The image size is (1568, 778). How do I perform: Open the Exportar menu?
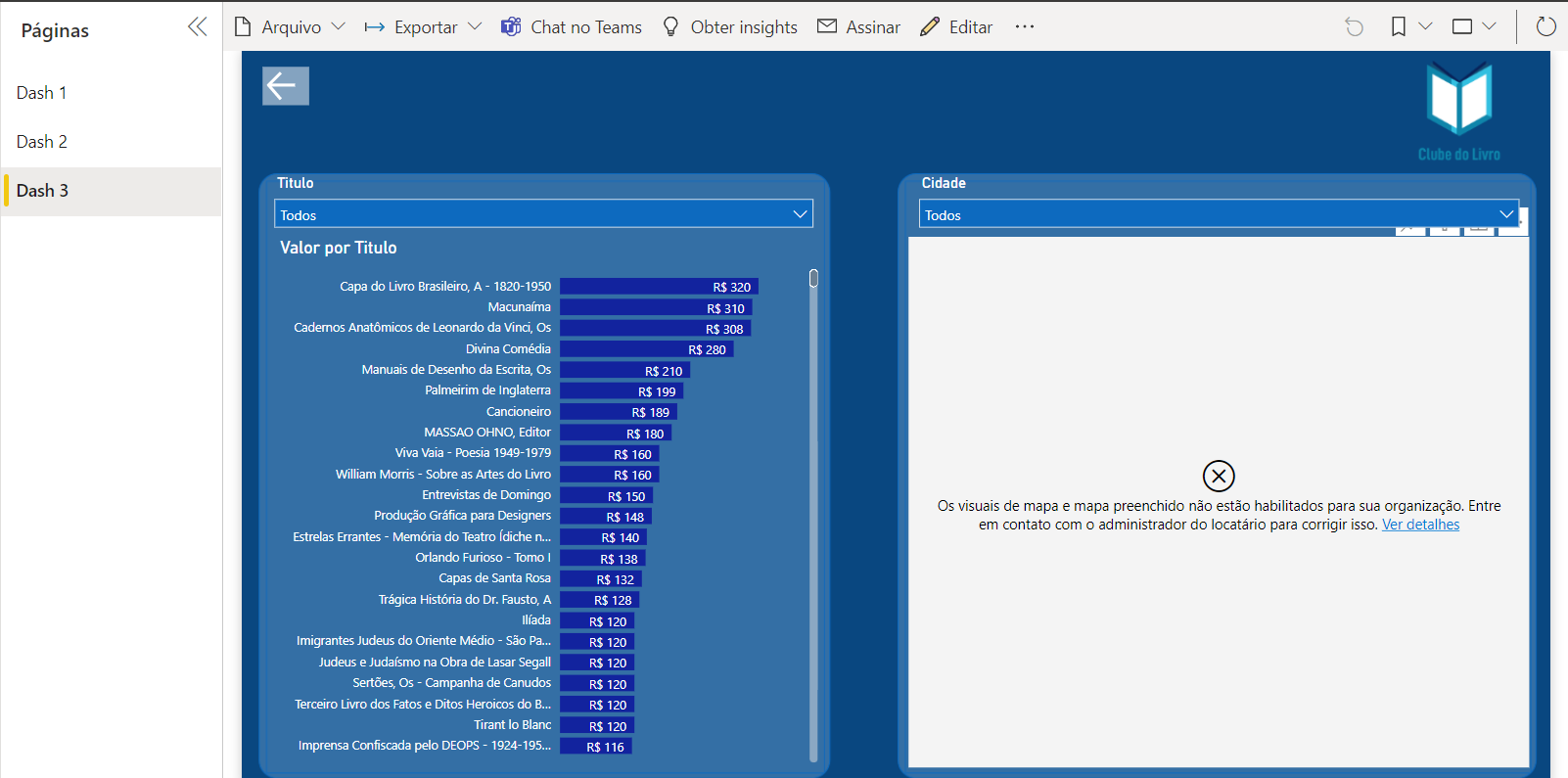coord(424,27)
